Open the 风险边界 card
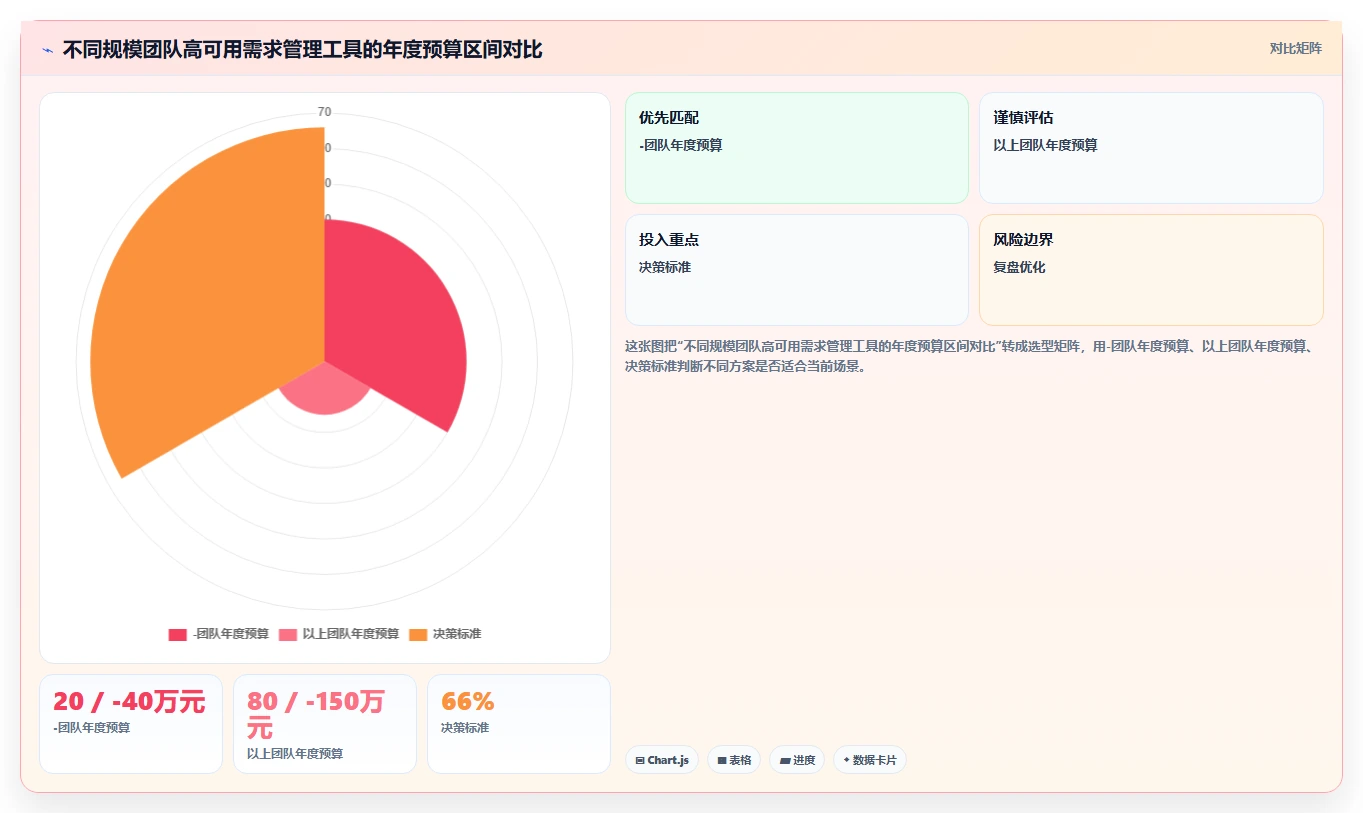Screen dimensions: 1363x813 click(1151, 270)
